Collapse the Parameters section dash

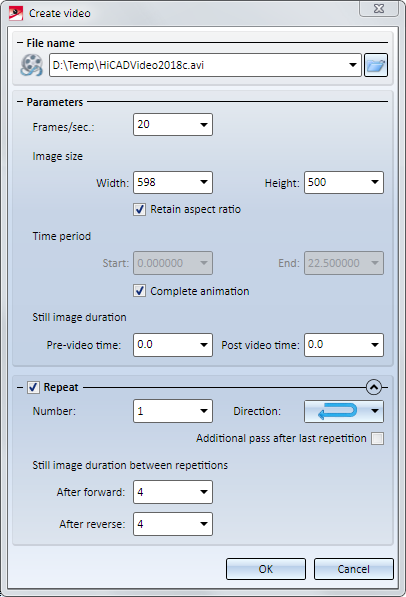tap(20, 102)
